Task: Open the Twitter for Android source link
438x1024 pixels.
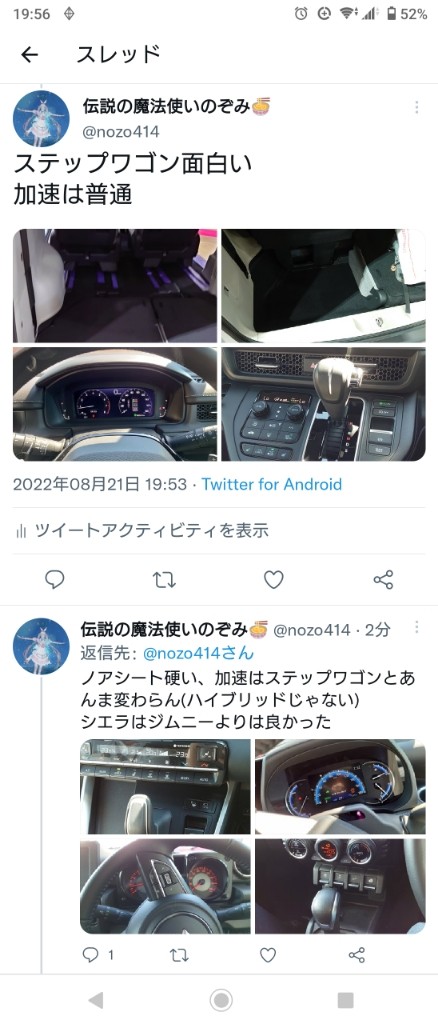Action: [x=272, y=485]
